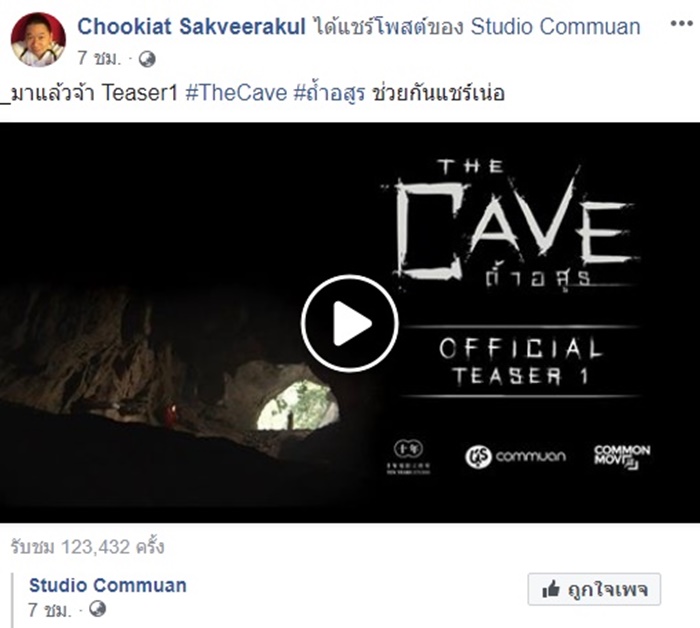The width and height of the screenshot is (700, 628).
Task: Like the Studio Commuan page
Action: click(x=594, y=589)
